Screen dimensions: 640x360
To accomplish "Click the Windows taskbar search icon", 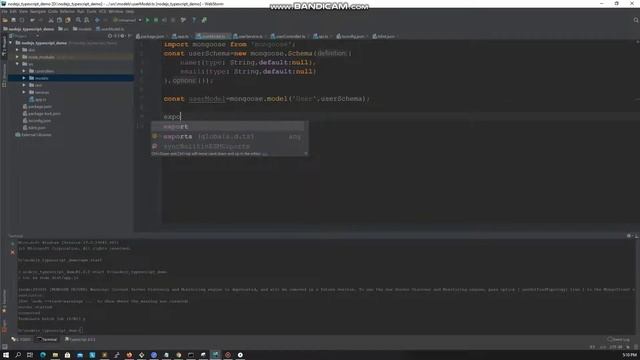I will tap(18, 355).
